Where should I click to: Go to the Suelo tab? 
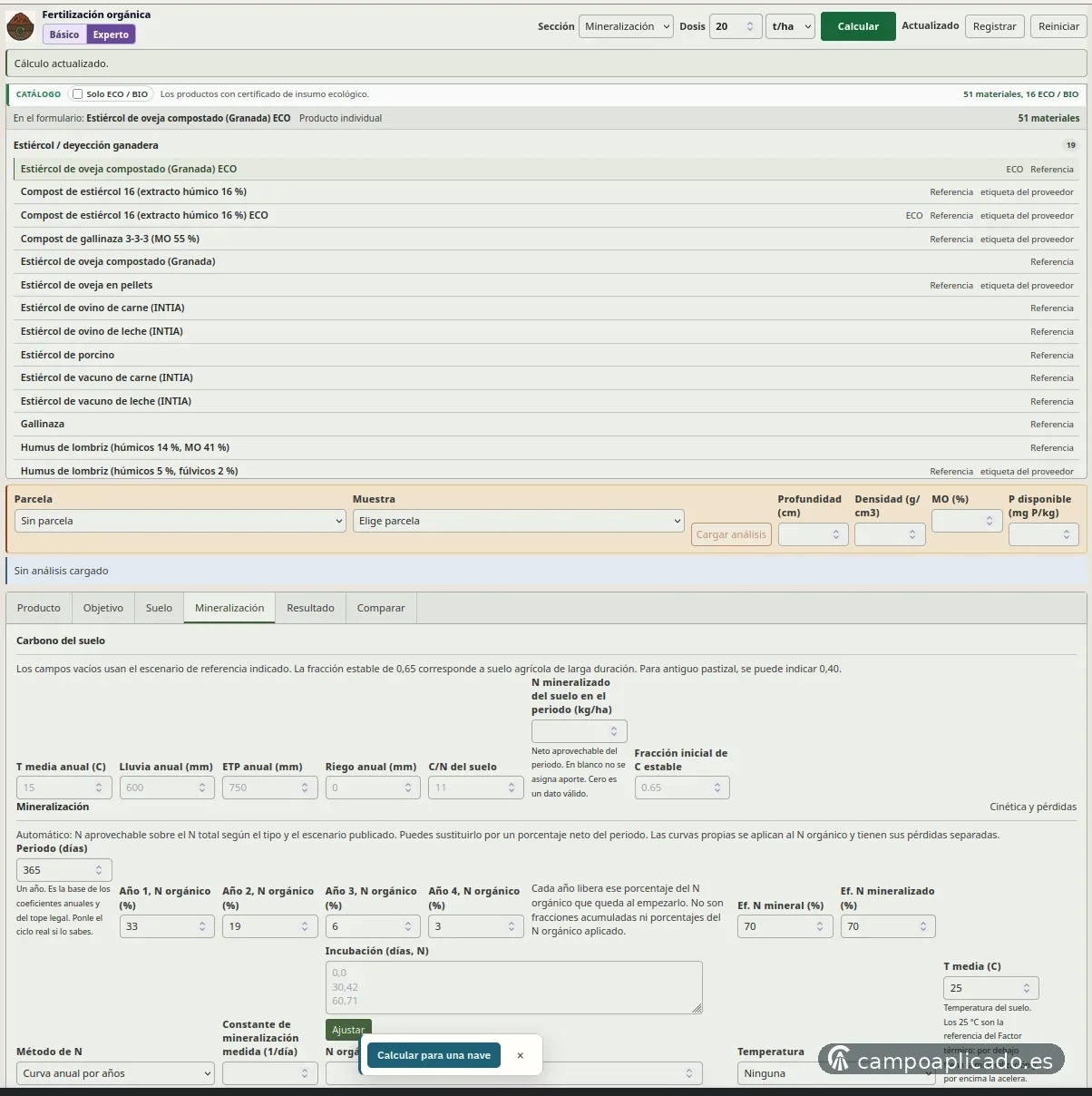point(159,608)
